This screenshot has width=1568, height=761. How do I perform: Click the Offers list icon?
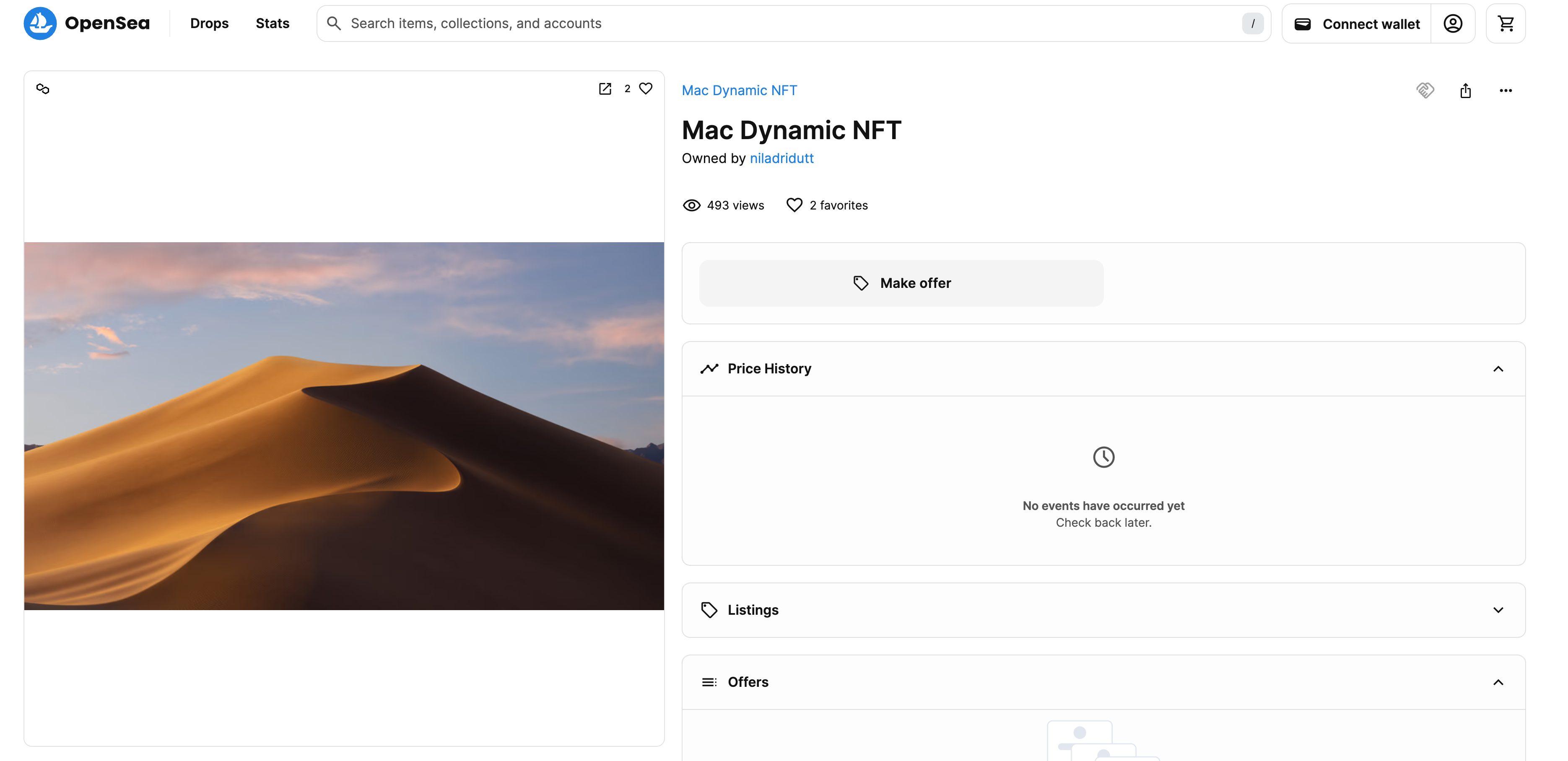coord(709,683)
